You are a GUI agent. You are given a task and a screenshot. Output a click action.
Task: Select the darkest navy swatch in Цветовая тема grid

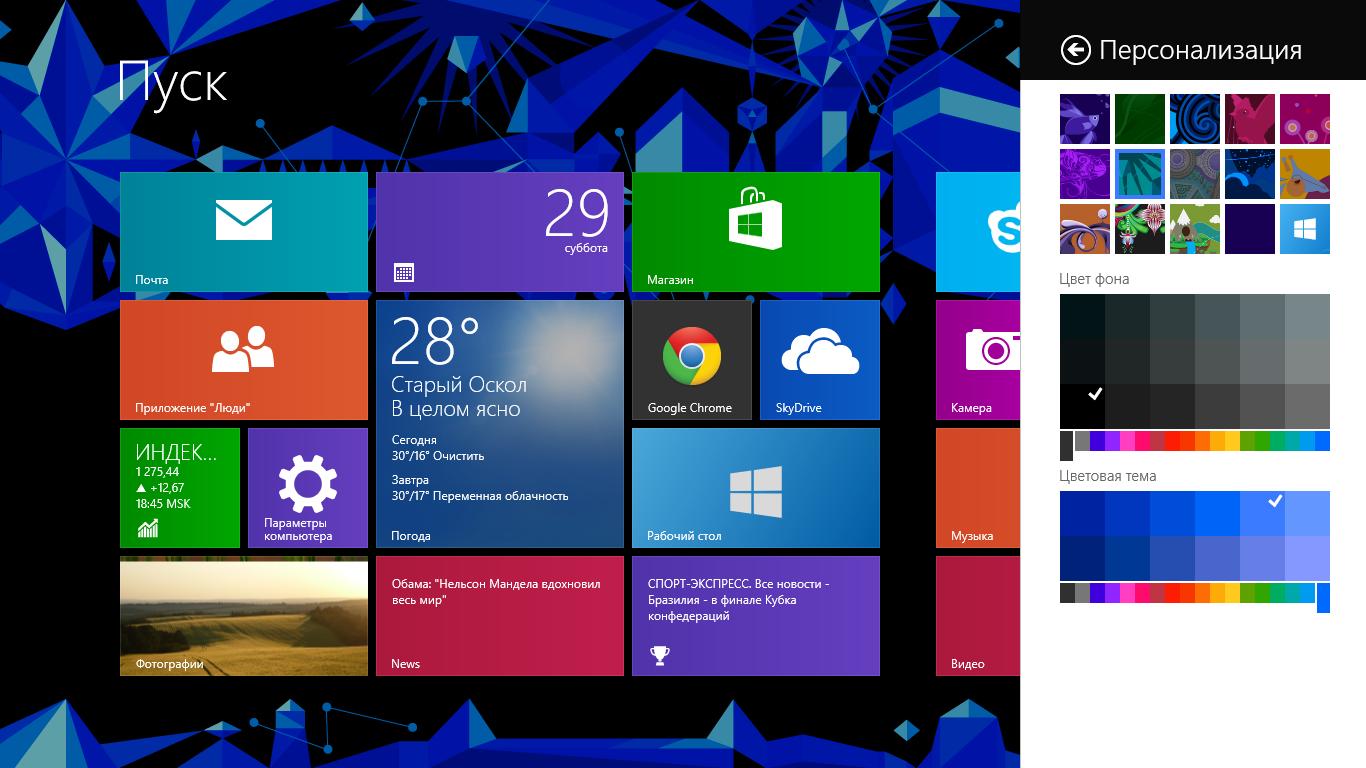[x=1082, y=558]
